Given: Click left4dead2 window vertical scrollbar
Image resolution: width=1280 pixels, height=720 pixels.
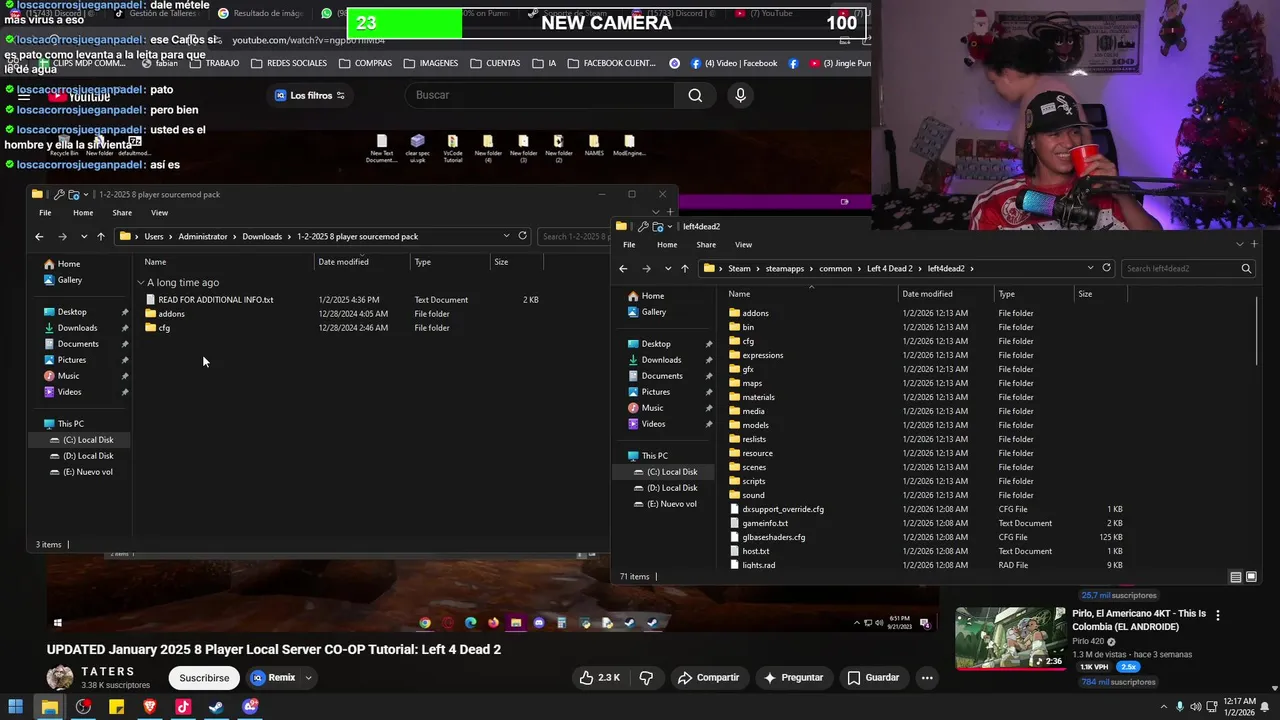Looking at the screenshot, I should pos(1256,331).
